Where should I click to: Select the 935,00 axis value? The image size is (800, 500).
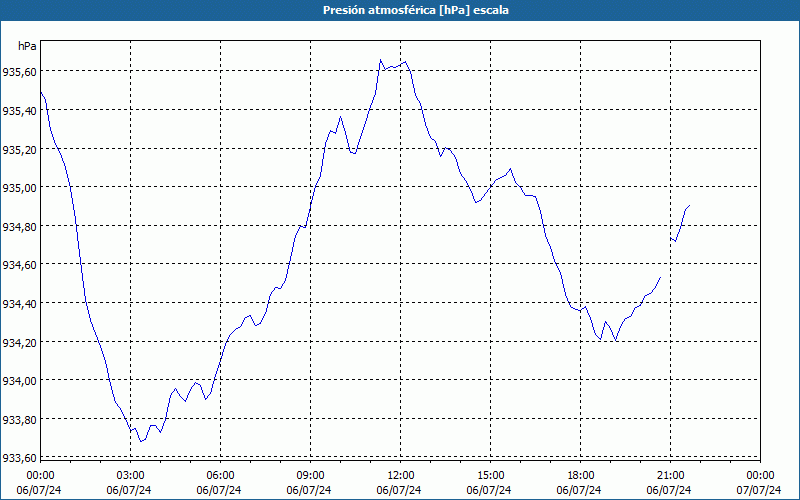tap(20, 188)
